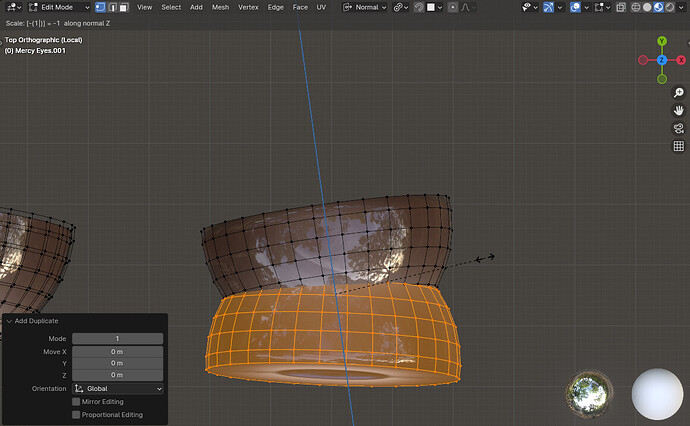Click the pan view hand icon
Screen dimensions: 690x426
[679, 110]
